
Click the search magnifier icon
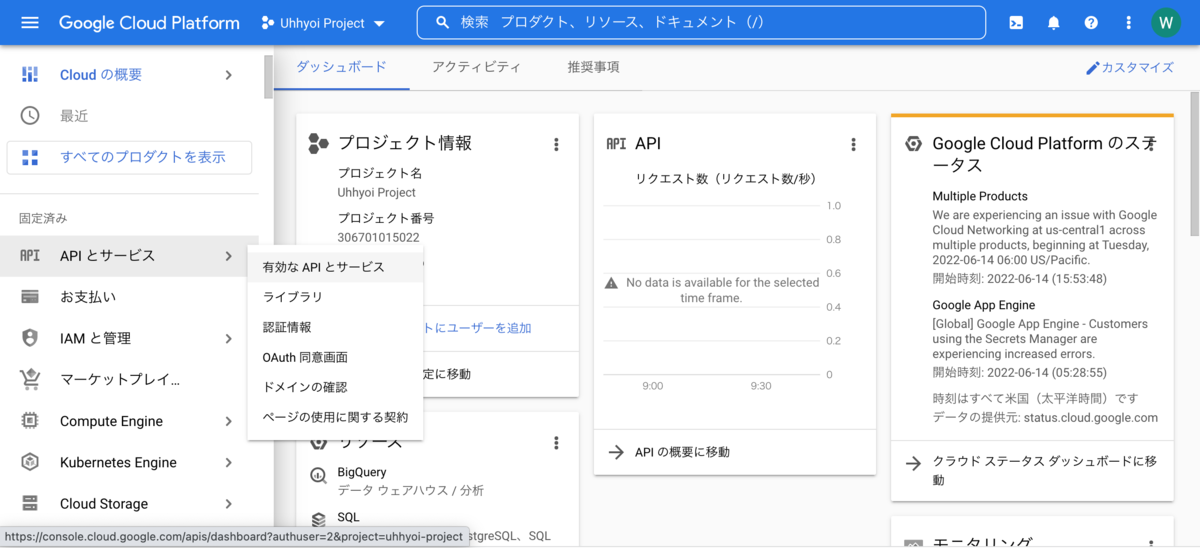pyautogui.click(x=443, y=22)
